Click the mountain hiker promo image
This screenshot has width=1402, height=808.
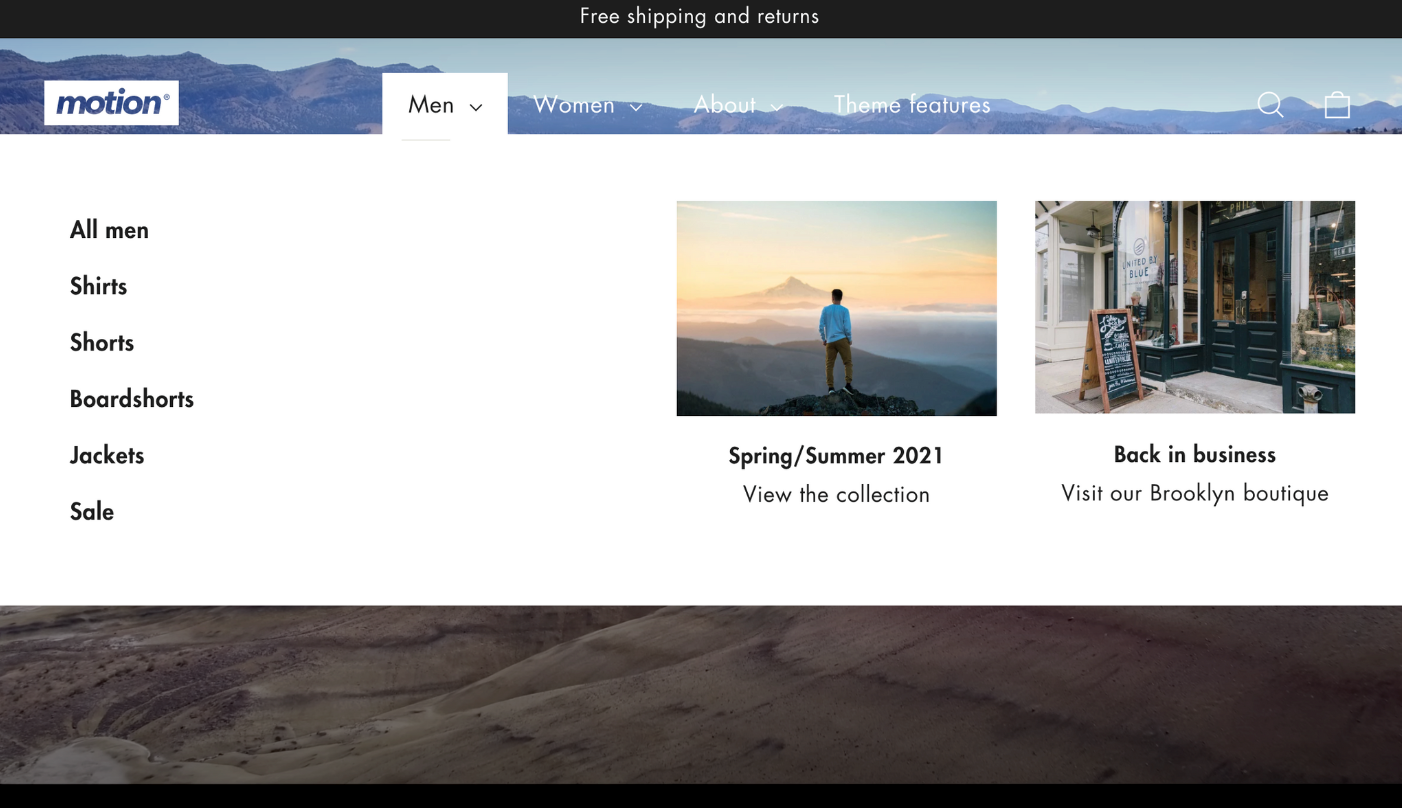point(836,308)
